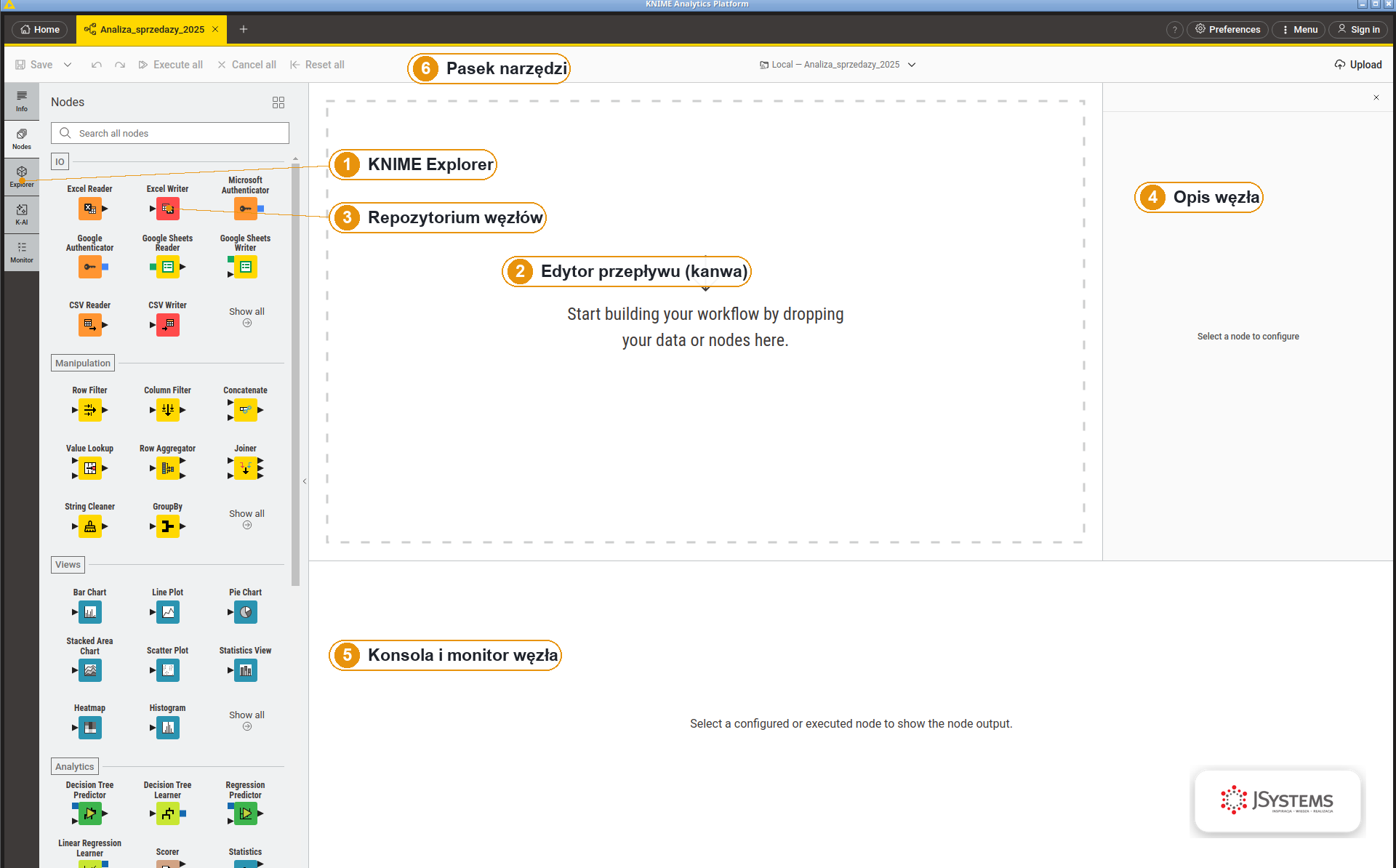The height and width of the screenshot is (868, 1396).
Task: Select the Line Plot node icon
Action: [x=168, y=612]
